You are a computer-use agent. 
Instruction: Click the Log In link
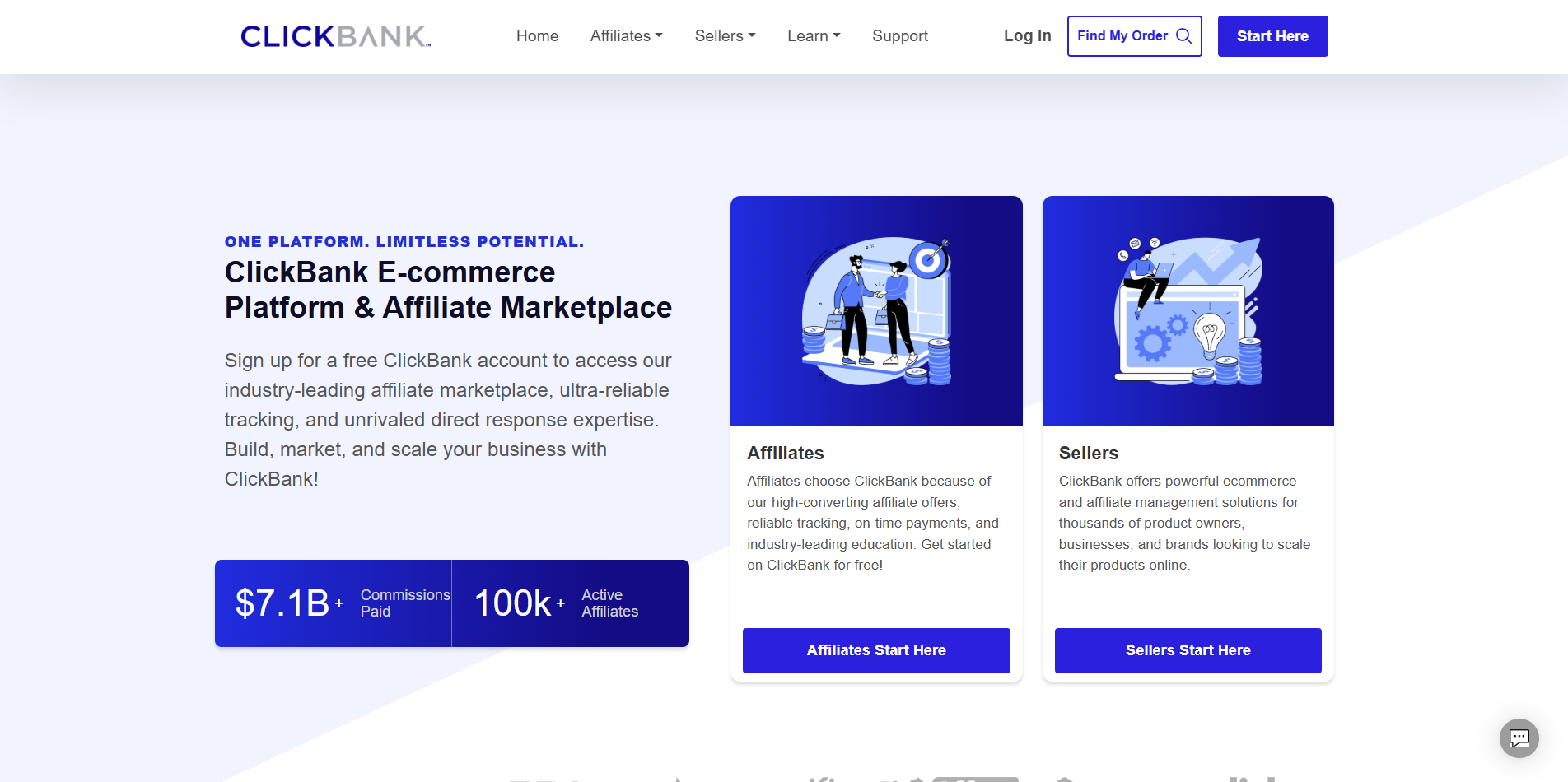click(1027, 36)
